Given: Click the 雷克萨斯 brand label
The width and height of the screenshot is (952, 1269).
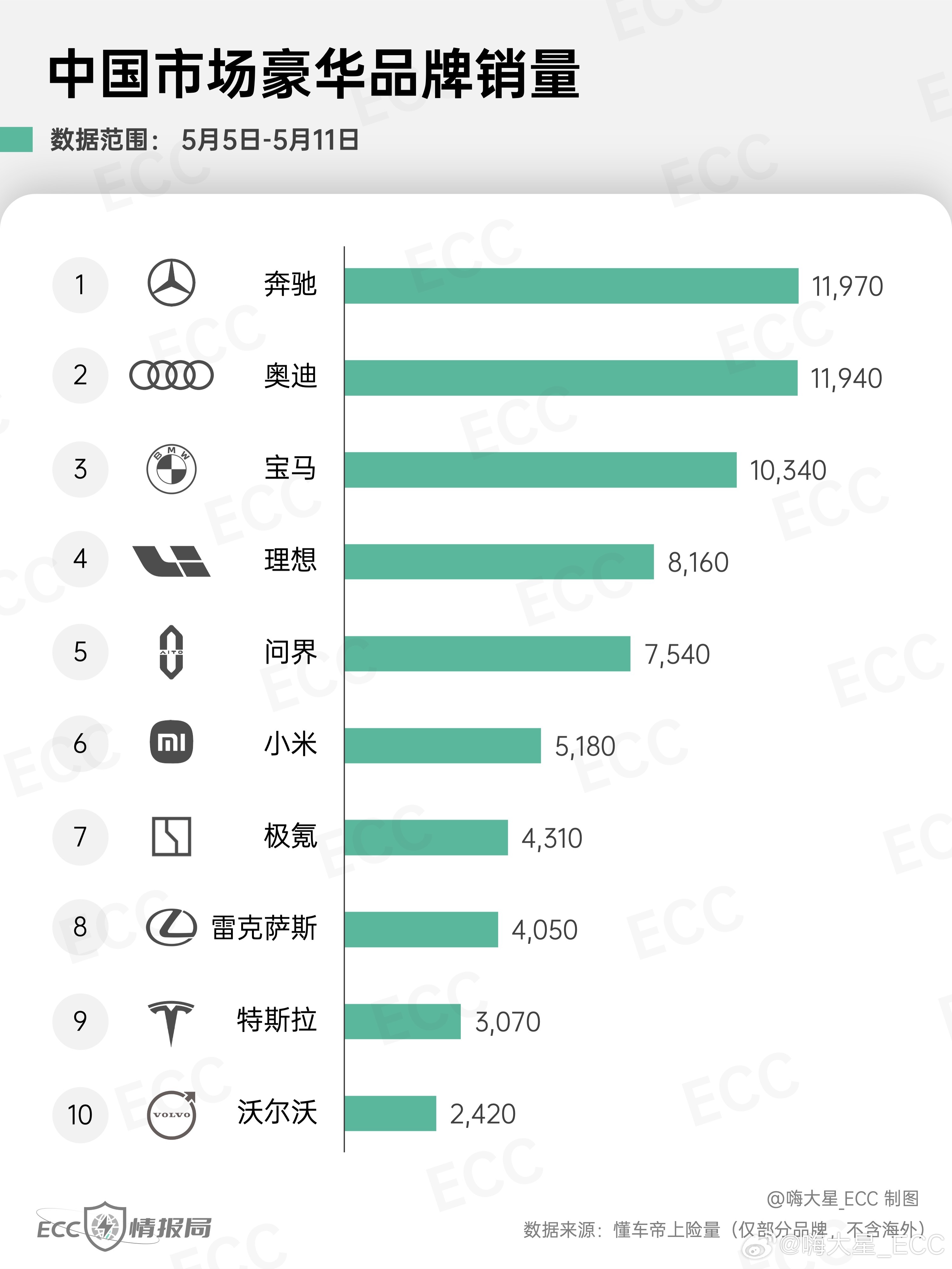Looking at the screenshot, I should 264,928.
